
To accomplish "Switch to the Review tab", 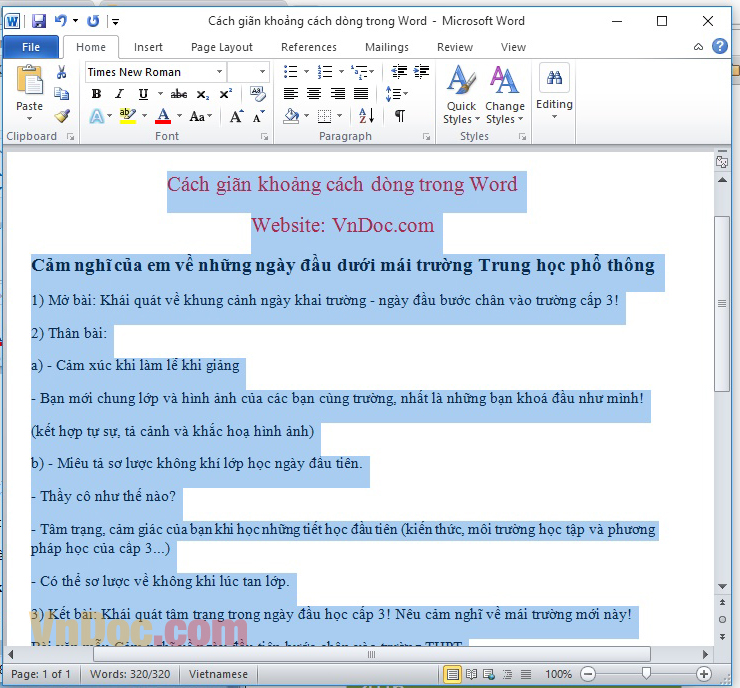I will (454, 47).
